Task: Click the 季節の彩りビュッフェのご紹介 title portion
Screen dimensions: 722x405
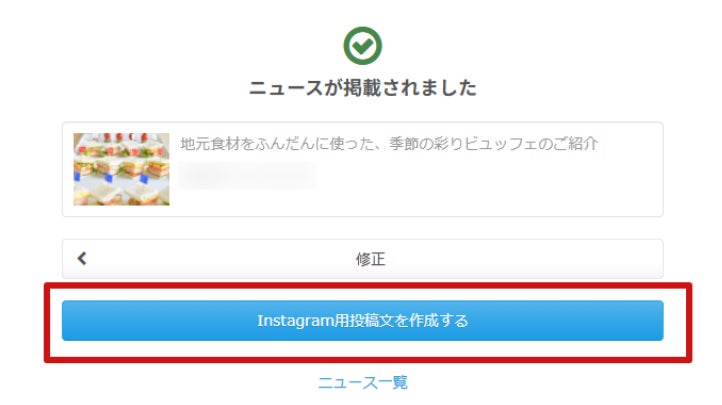Action: coord(494,144)
